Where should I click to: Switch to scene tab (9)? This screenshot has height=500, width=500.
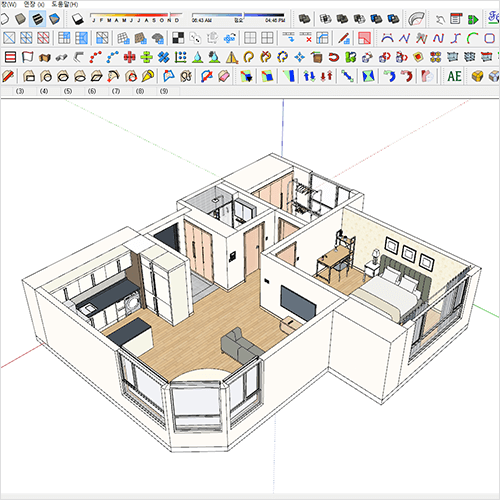164,91
